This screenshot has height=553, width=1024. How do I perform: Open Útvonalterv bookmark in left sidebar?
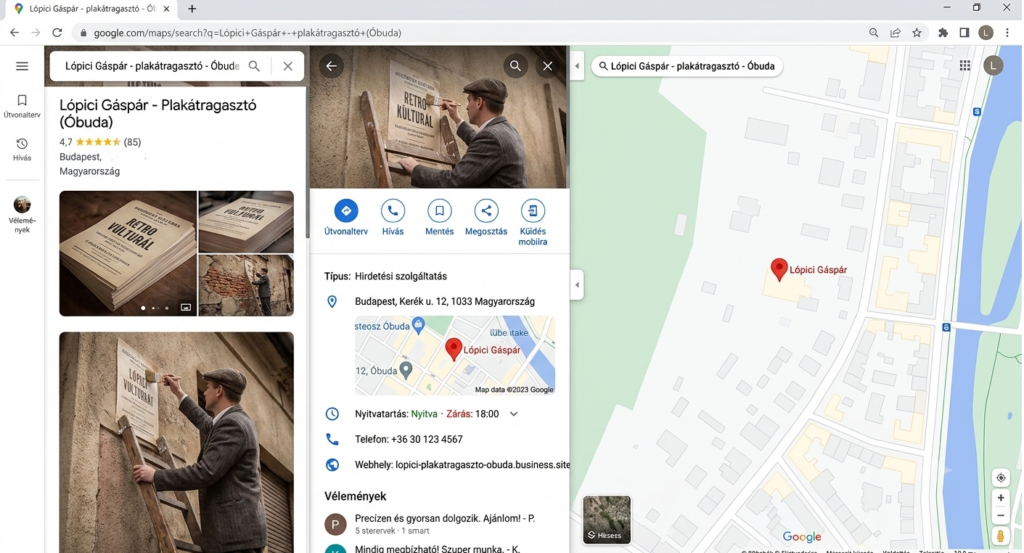pos(22,105)
